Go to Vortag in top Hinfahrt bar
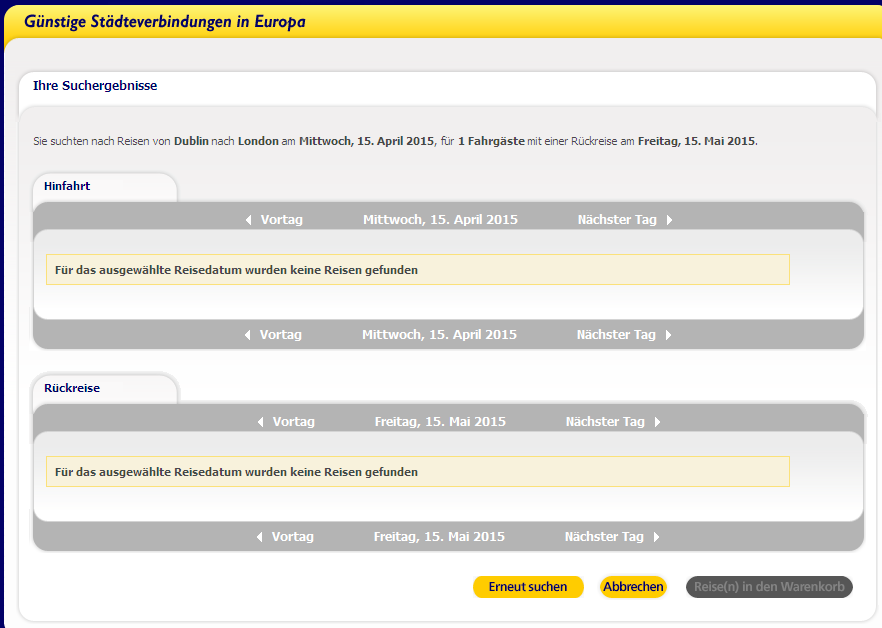The image size is (882, 628). (281, 220)
